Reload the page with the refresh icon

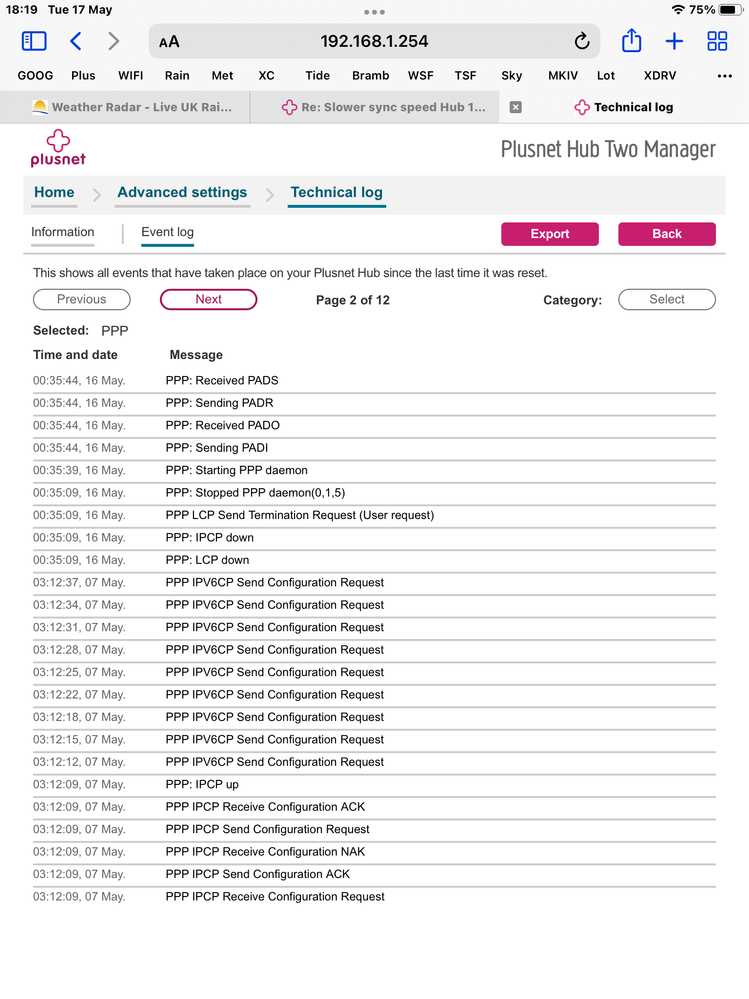pyautogui.click(x=582, y=41)
